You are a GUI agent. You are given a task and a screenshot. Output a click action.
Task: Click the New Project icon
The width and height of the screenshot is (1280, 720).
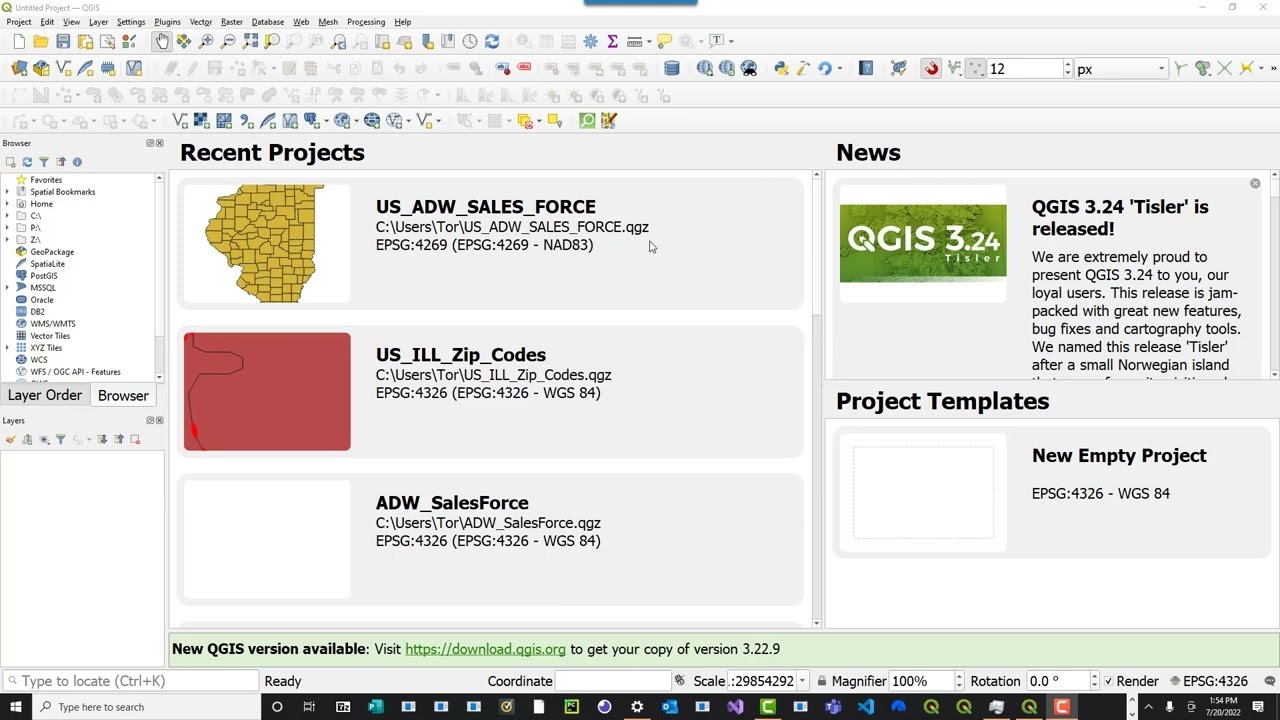click(x=19, y=41)
